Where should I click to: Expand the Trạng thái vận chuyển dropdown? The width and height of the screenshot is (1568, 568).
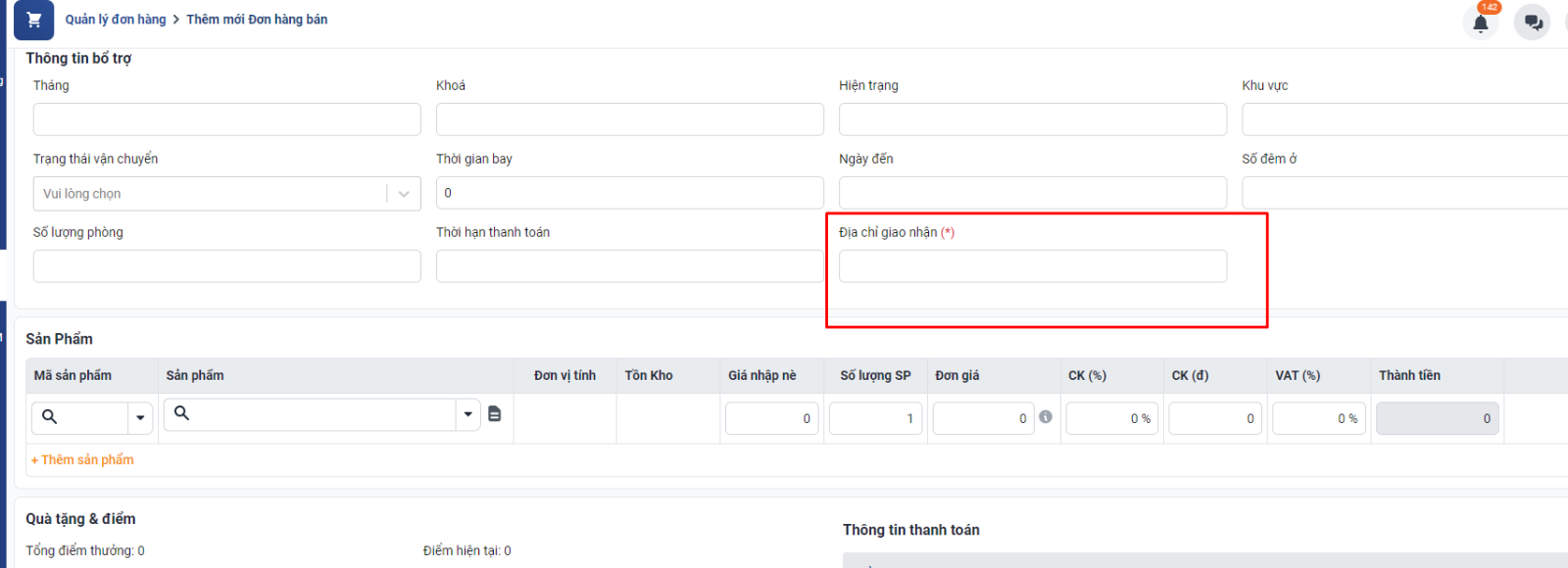(x=403, y=194)
